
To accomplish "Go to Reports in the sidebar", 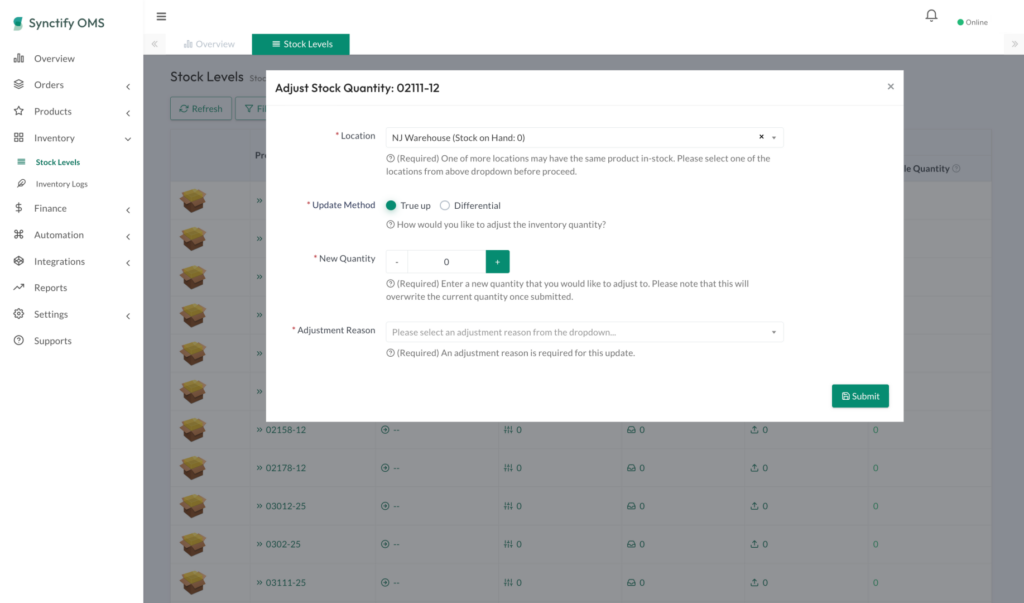I will coord(50,287).
